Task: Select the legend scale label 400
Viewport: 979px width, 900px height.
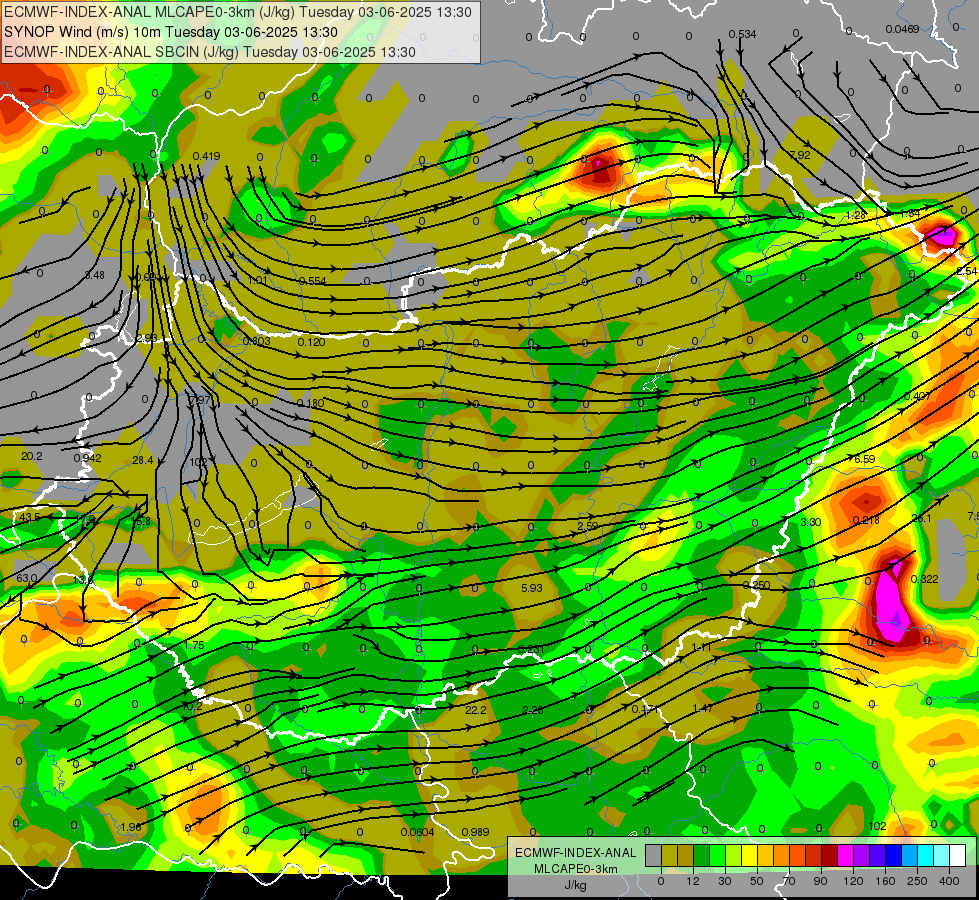Action: point(949,881)
